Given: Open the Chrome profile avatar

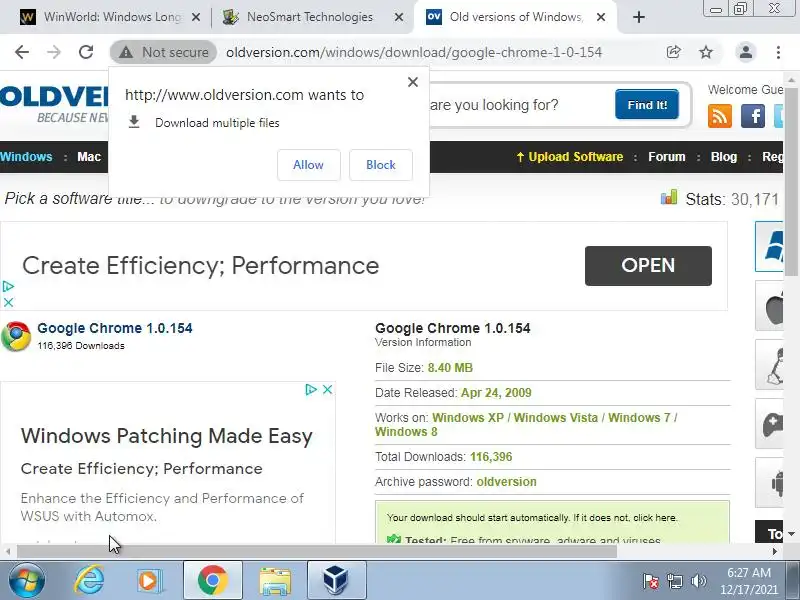Looking at the screenshot, I should (745, 52).
